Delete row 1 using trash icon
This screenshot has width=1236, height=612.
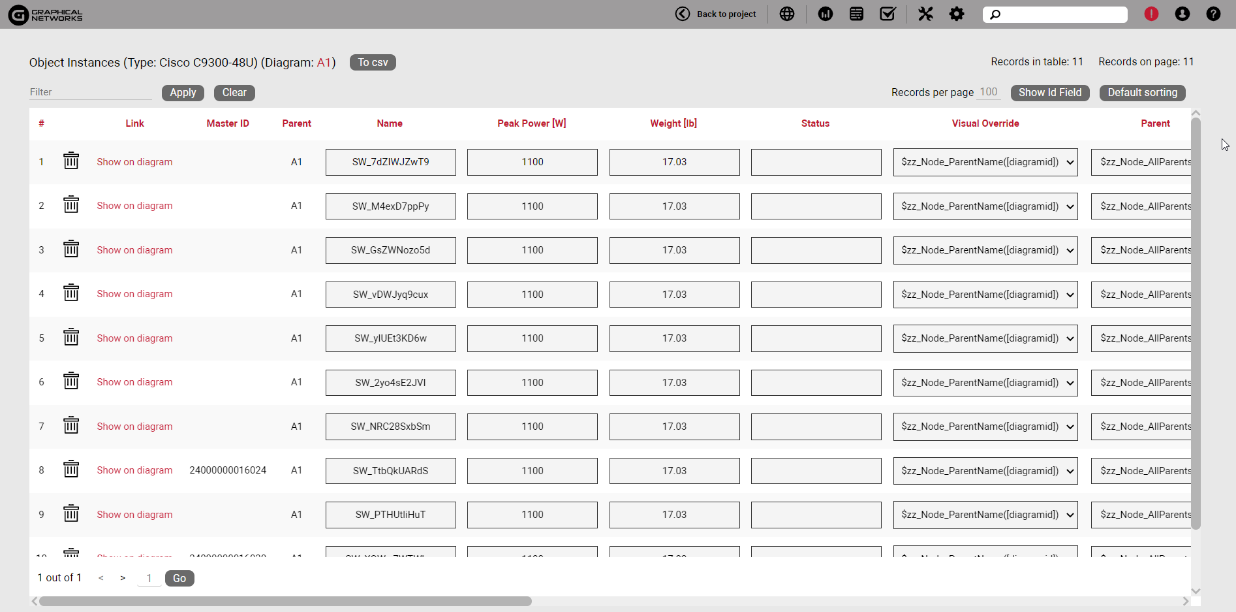coord(71,161)
